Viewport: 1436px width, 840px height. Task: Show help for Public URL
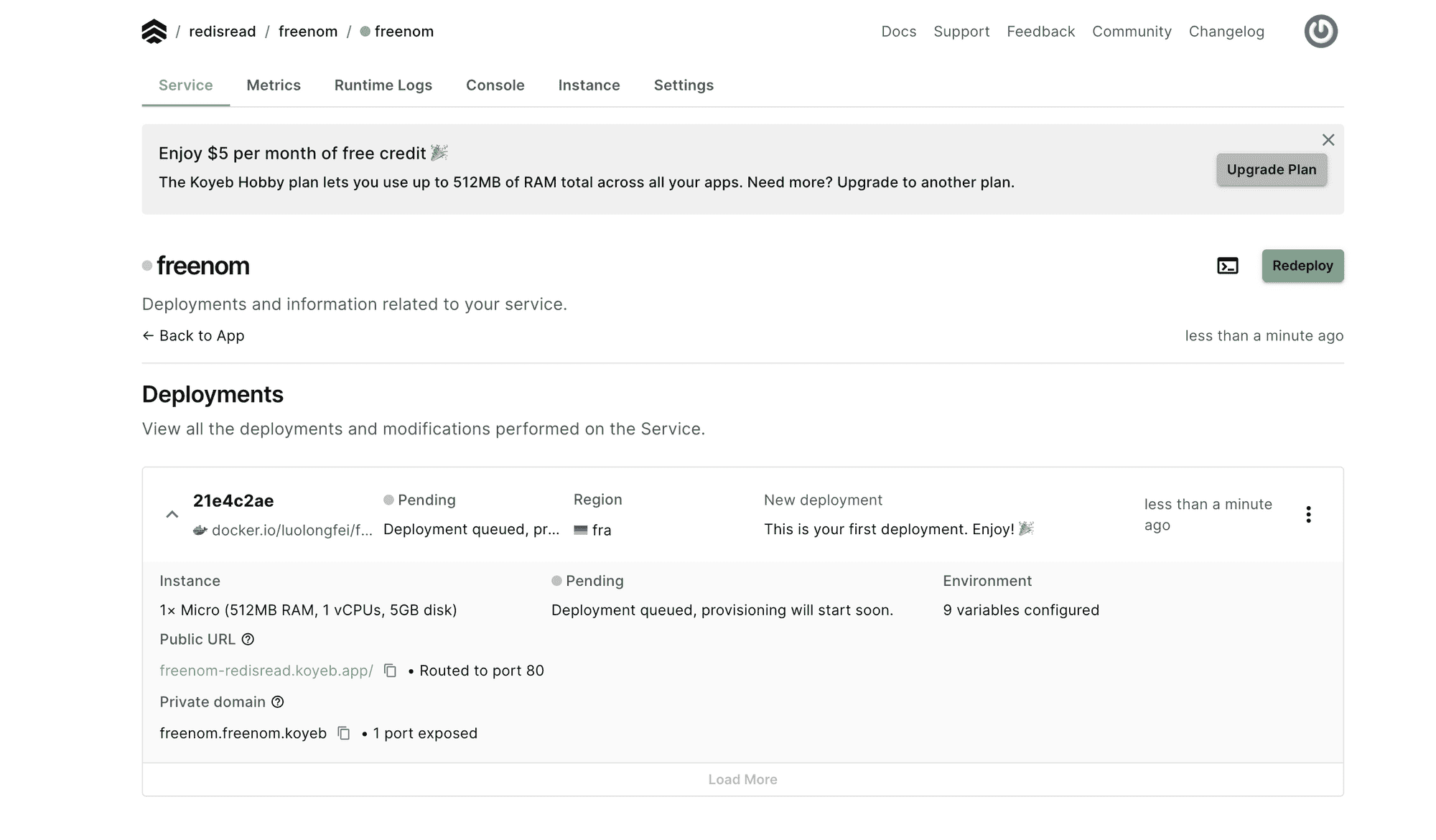point(248,639)
